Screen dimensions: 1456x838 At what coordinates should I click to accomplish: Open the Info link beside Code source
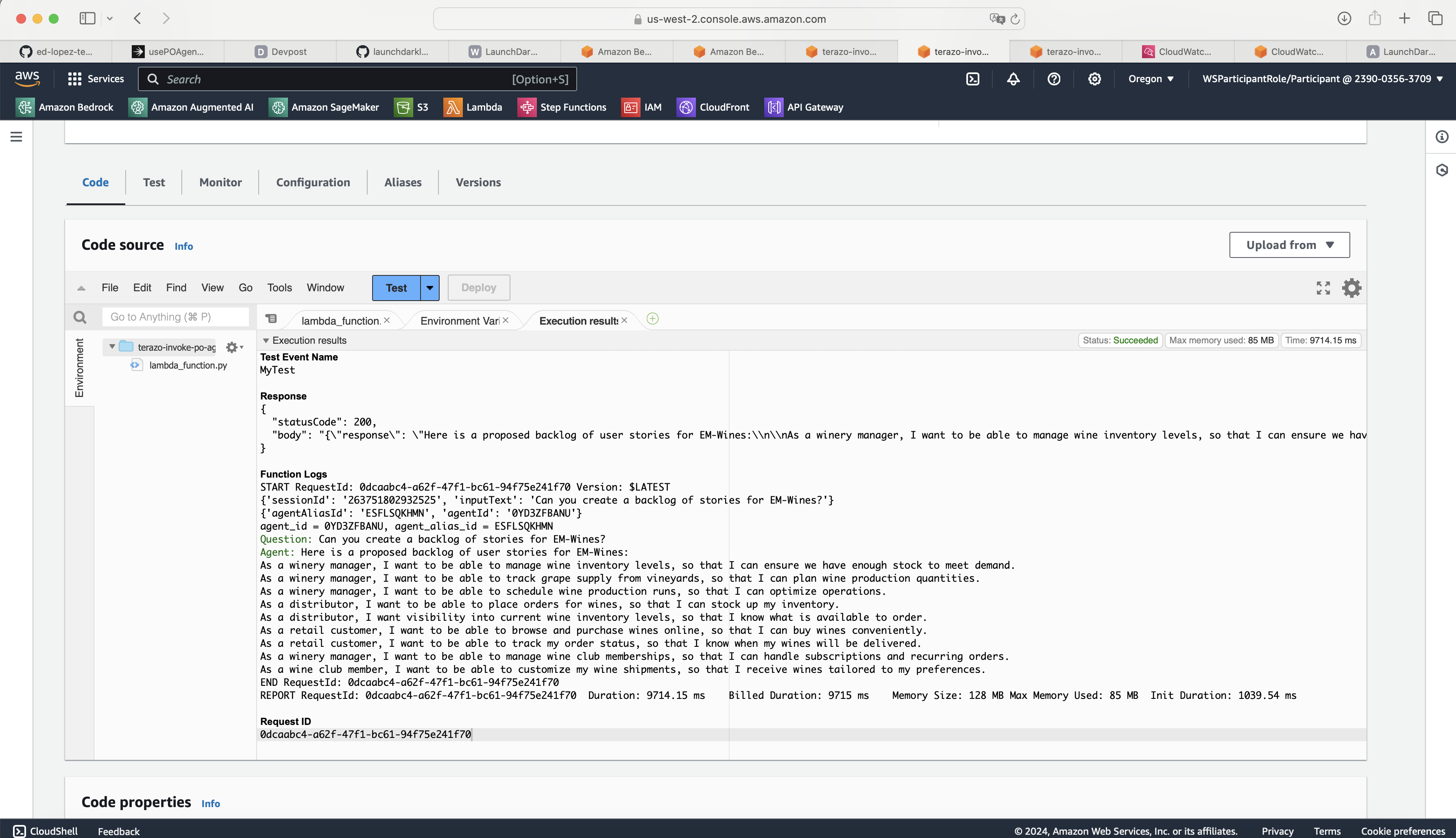[183, 247]
